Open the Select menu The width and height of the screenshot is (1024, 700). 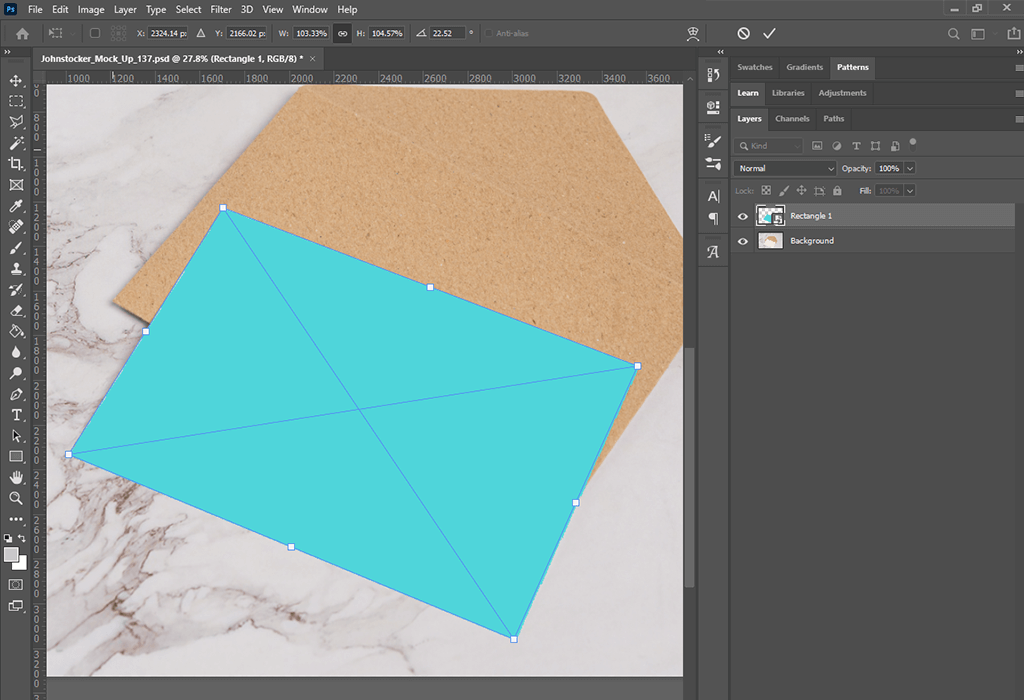pos(188,9)
